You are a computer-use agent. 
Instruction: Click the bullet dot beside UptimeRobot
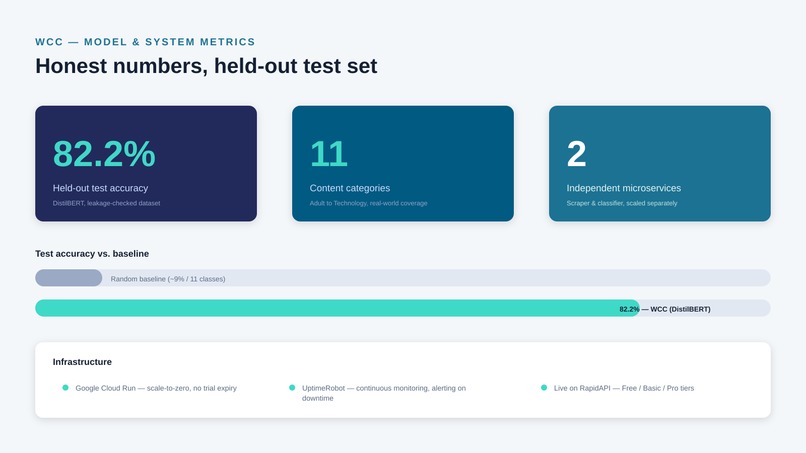(292, 388)
